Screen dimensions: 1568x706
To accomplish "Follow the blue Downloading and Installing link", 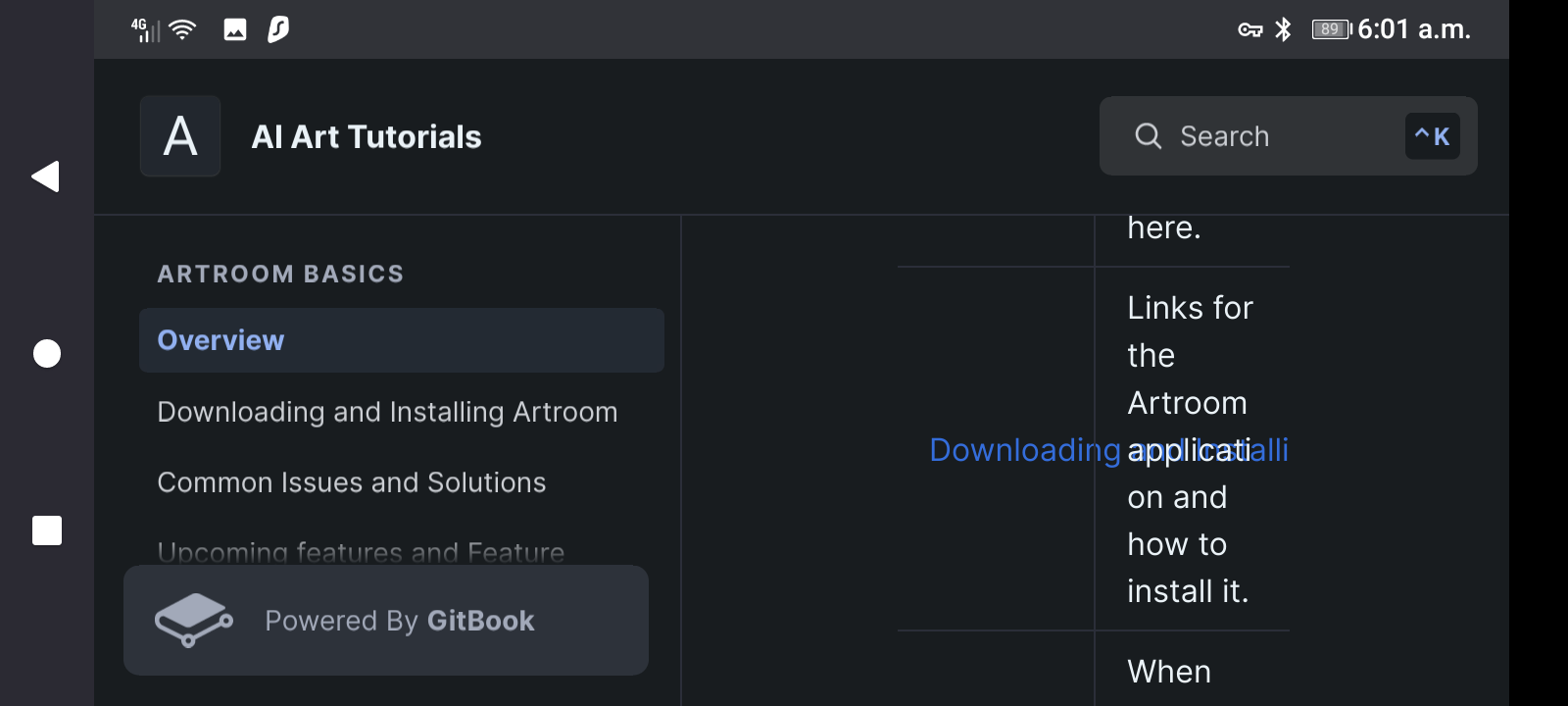I will click(1108, 449).
